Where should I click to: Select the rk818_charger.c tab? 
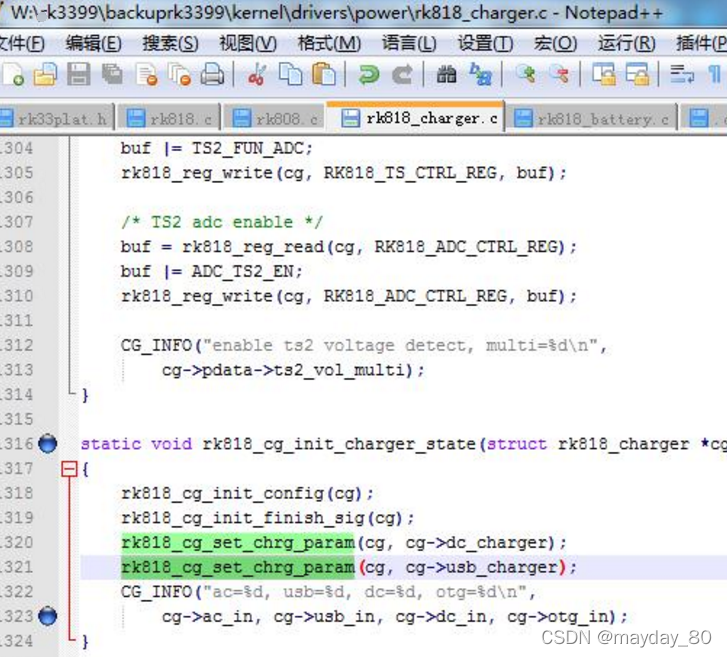[x=416, y=118]
